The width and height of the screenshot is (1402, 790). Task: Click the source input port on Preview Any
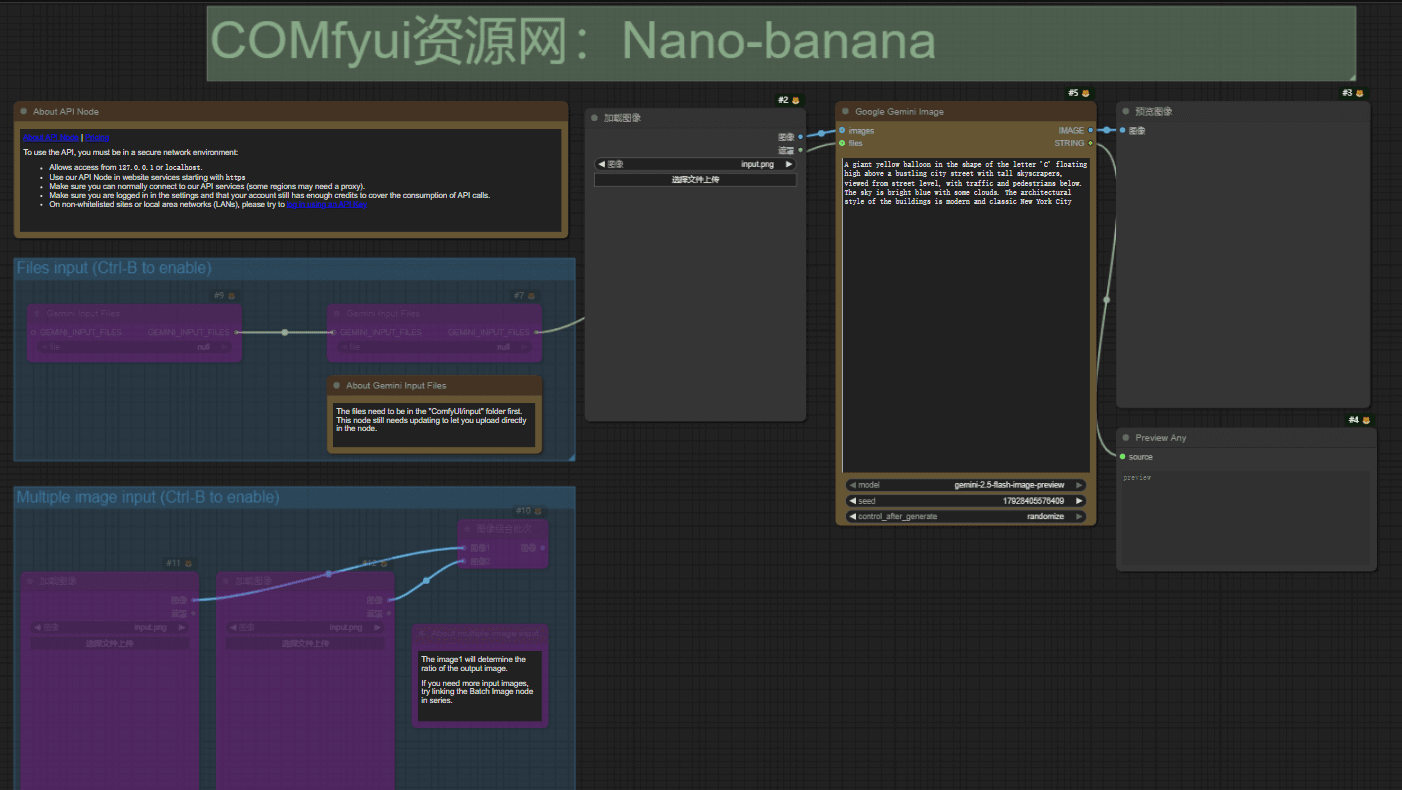(x=1122, y=457)
